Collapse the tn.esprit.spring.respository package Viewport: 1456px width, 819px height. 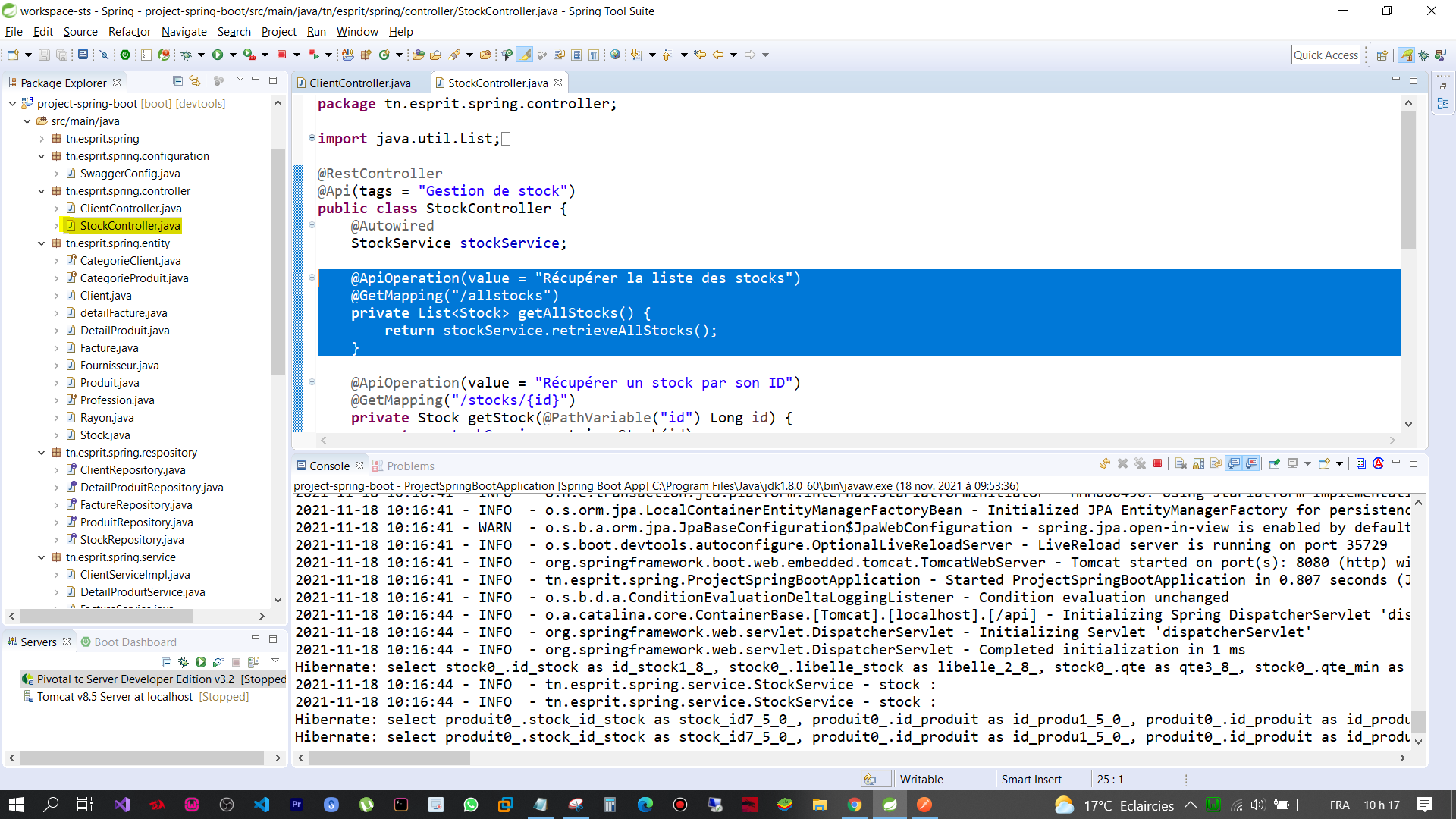coord(42,453)
